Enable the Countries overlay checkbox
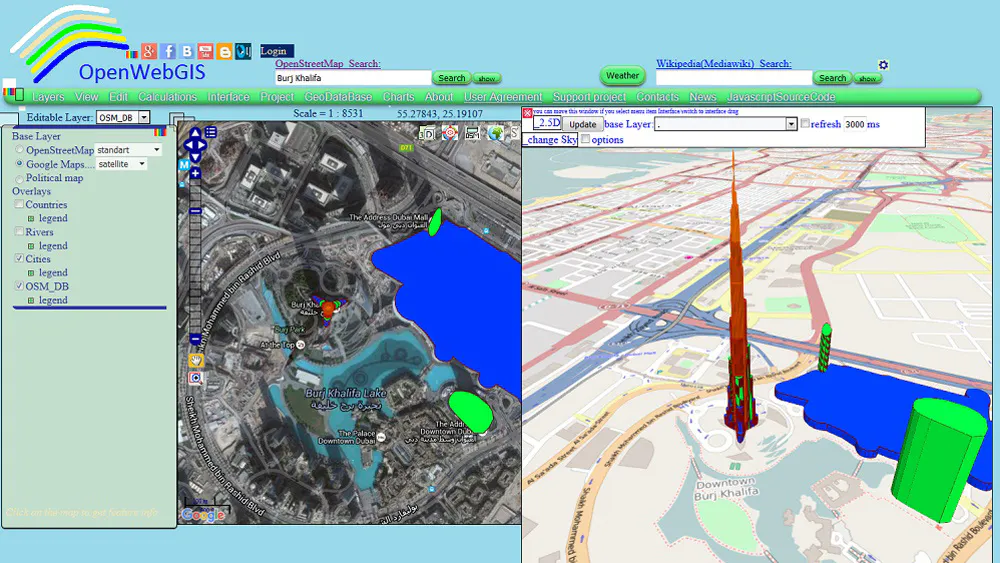 pyautogui.click(x=19, y=205)
